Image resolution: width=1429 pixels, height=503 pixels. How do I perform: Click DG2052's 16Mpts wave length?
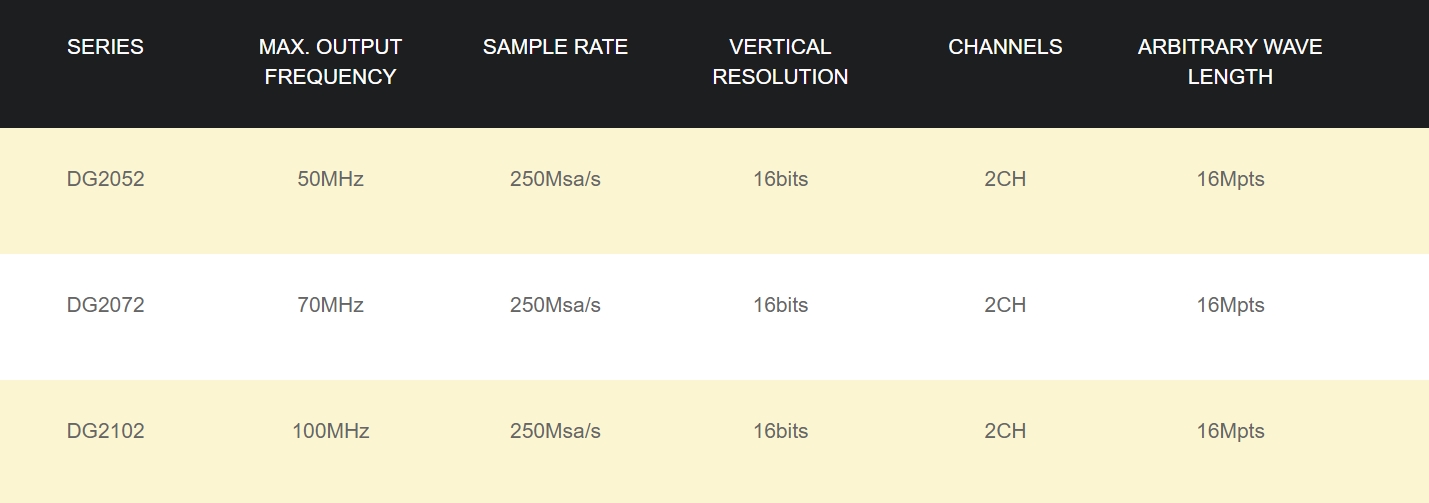click(1230, 180)
